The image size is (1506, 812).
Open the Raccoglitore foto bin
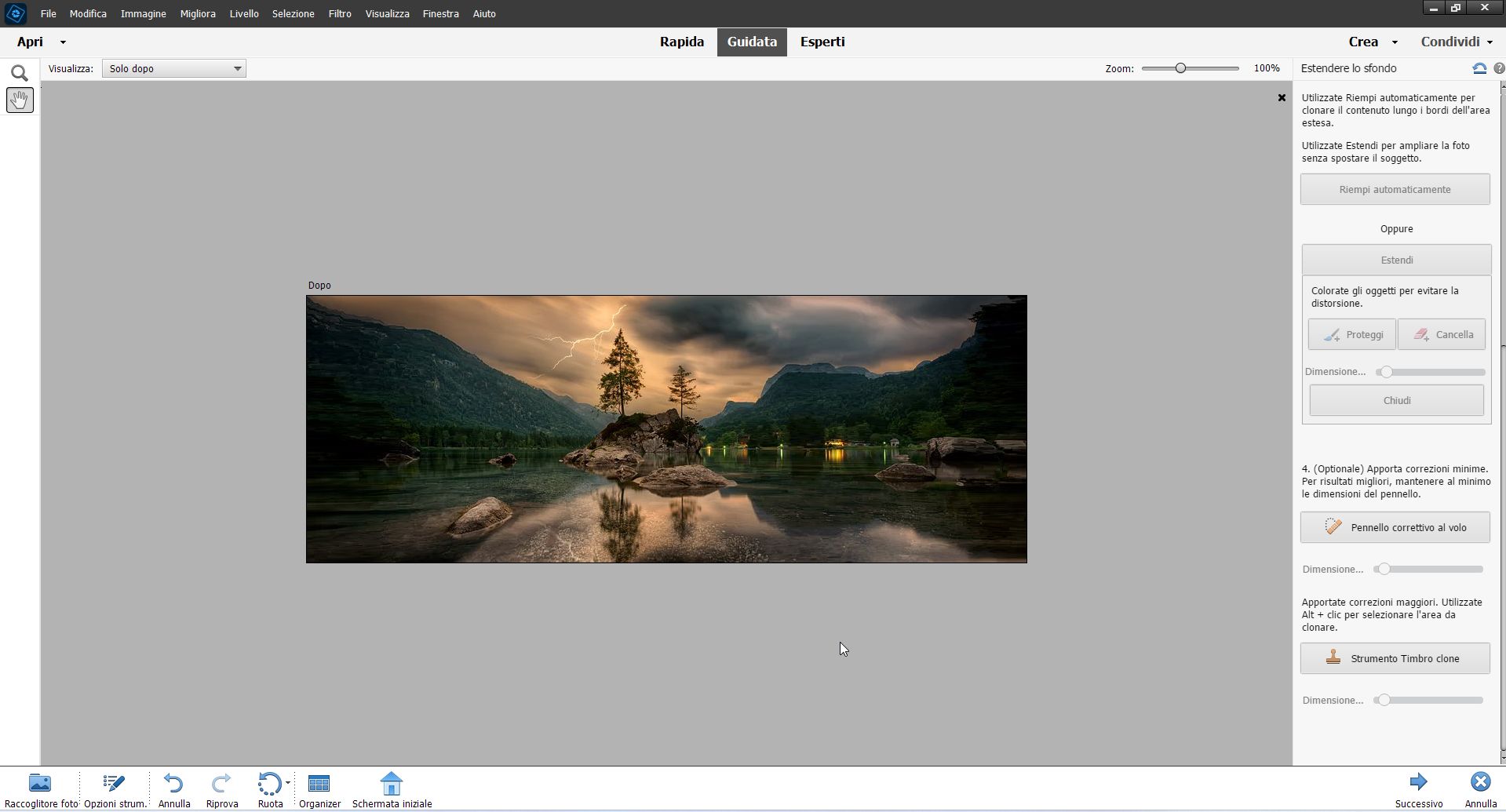point(40,790)
